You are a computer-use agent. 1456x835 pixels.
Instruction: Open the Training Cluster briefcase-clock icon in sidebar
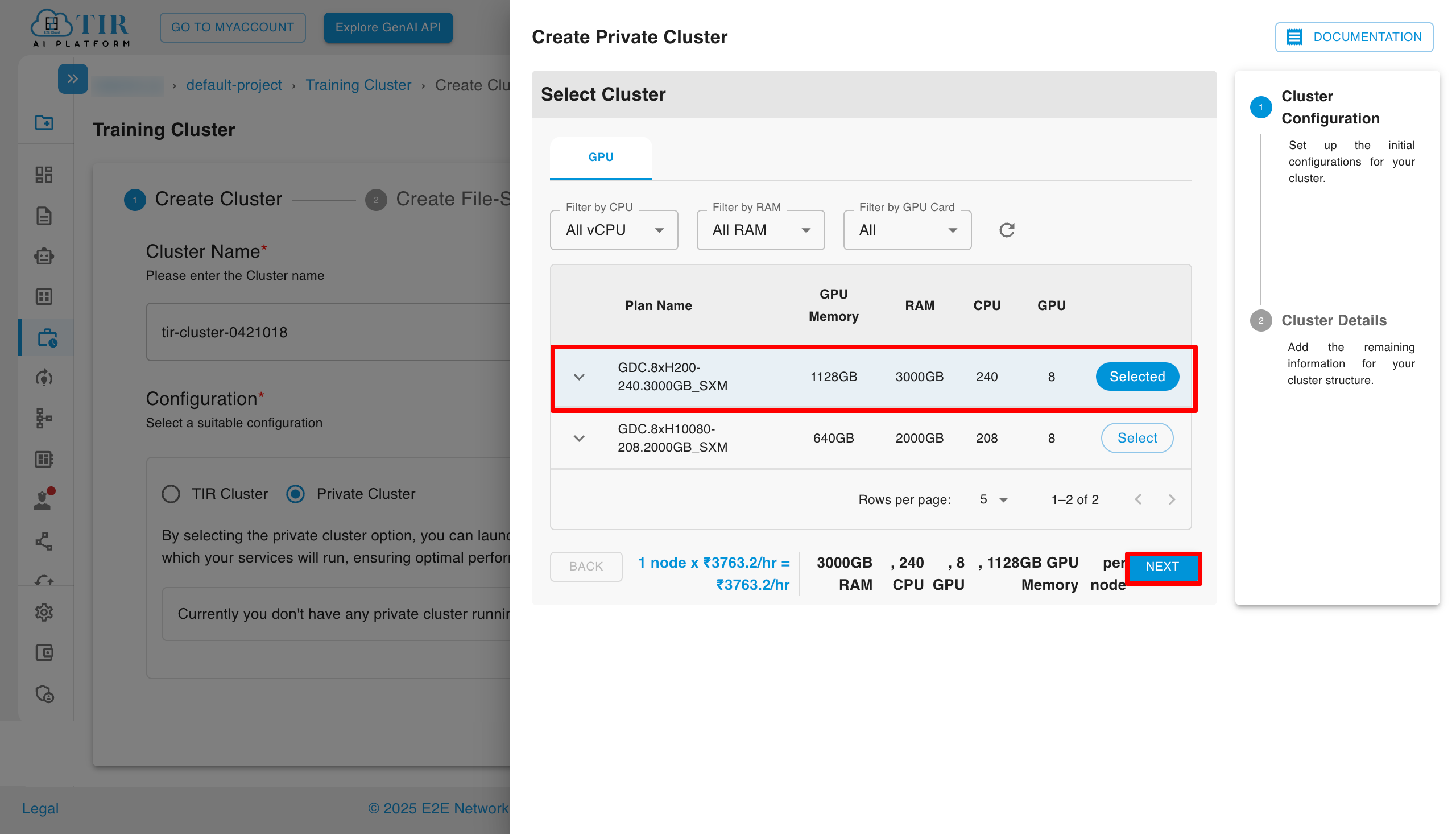tap(47, 338)
